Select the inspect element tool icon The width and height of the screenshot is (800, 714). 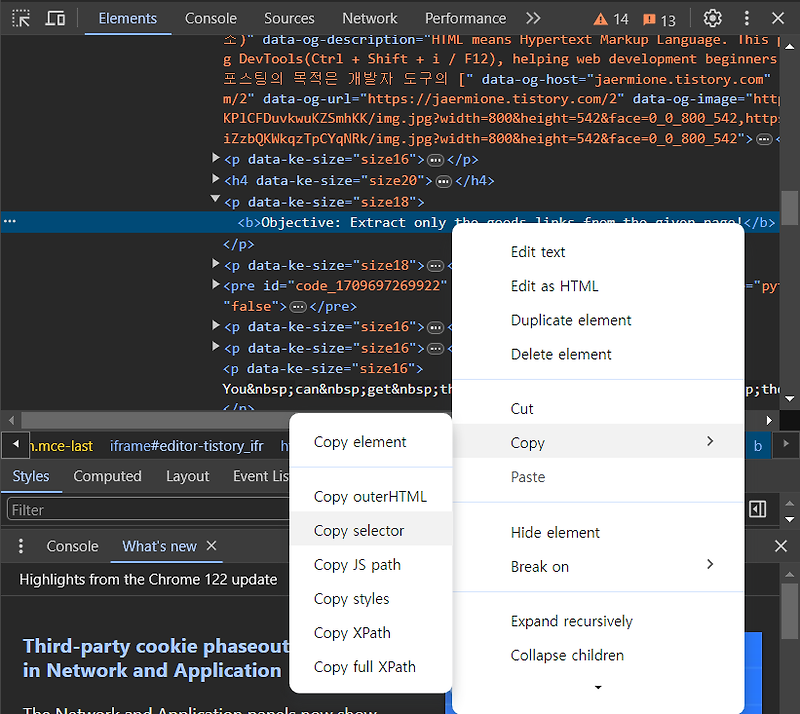click(x=20, y=18)
